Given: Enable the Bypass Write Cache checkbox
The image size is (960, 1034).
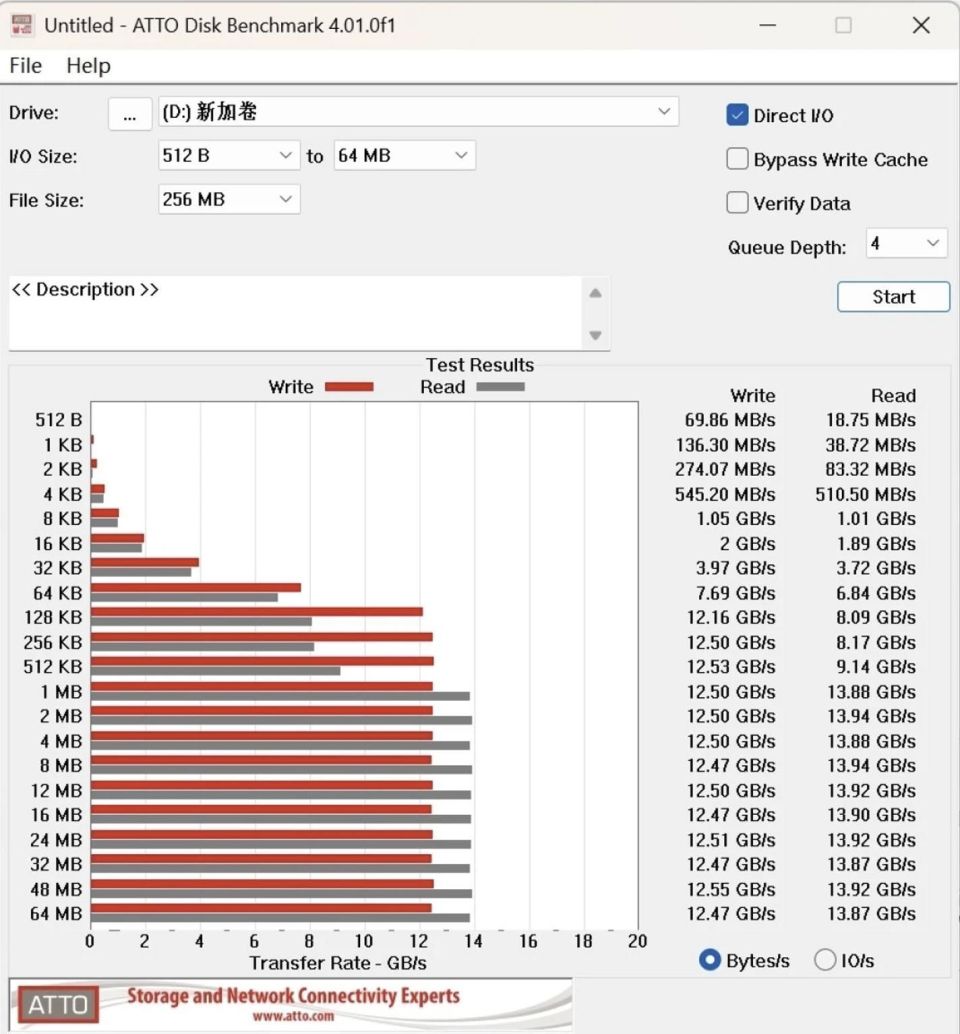Looking at the screenshot, I should [x=737, y=159].
